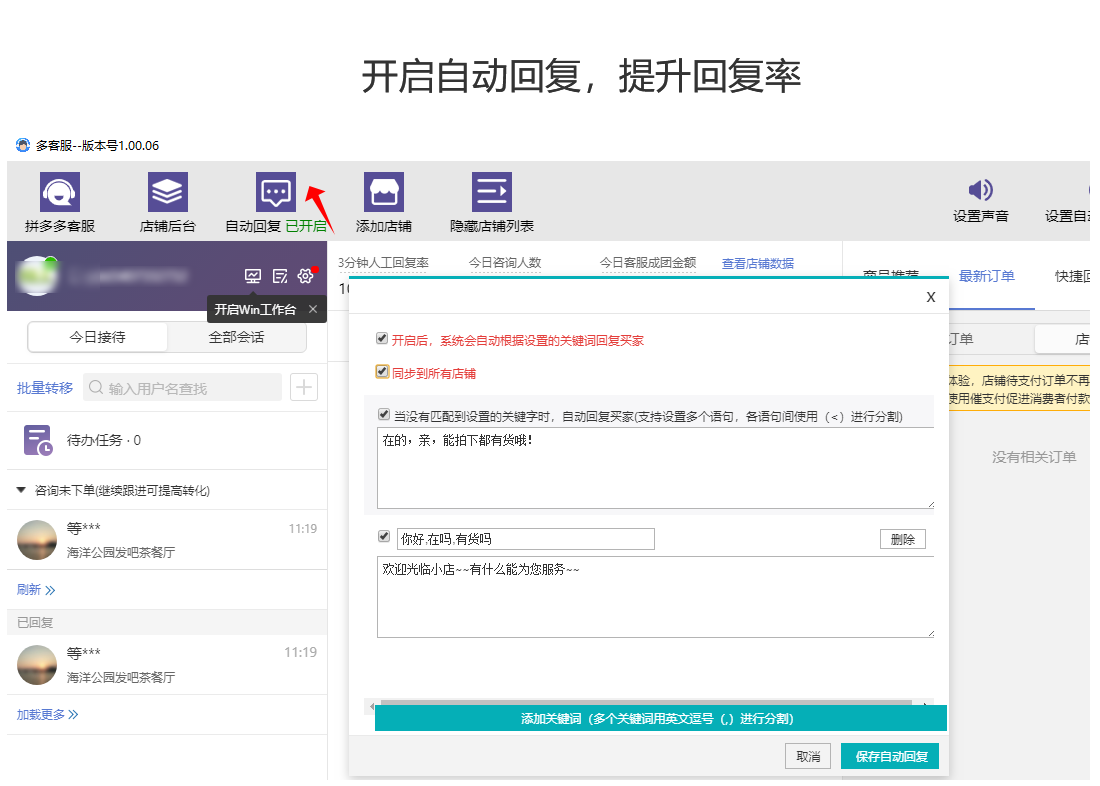Click the 添加店铺 store icon
The width and height of the screenshot is (1100, 786).
384,192
